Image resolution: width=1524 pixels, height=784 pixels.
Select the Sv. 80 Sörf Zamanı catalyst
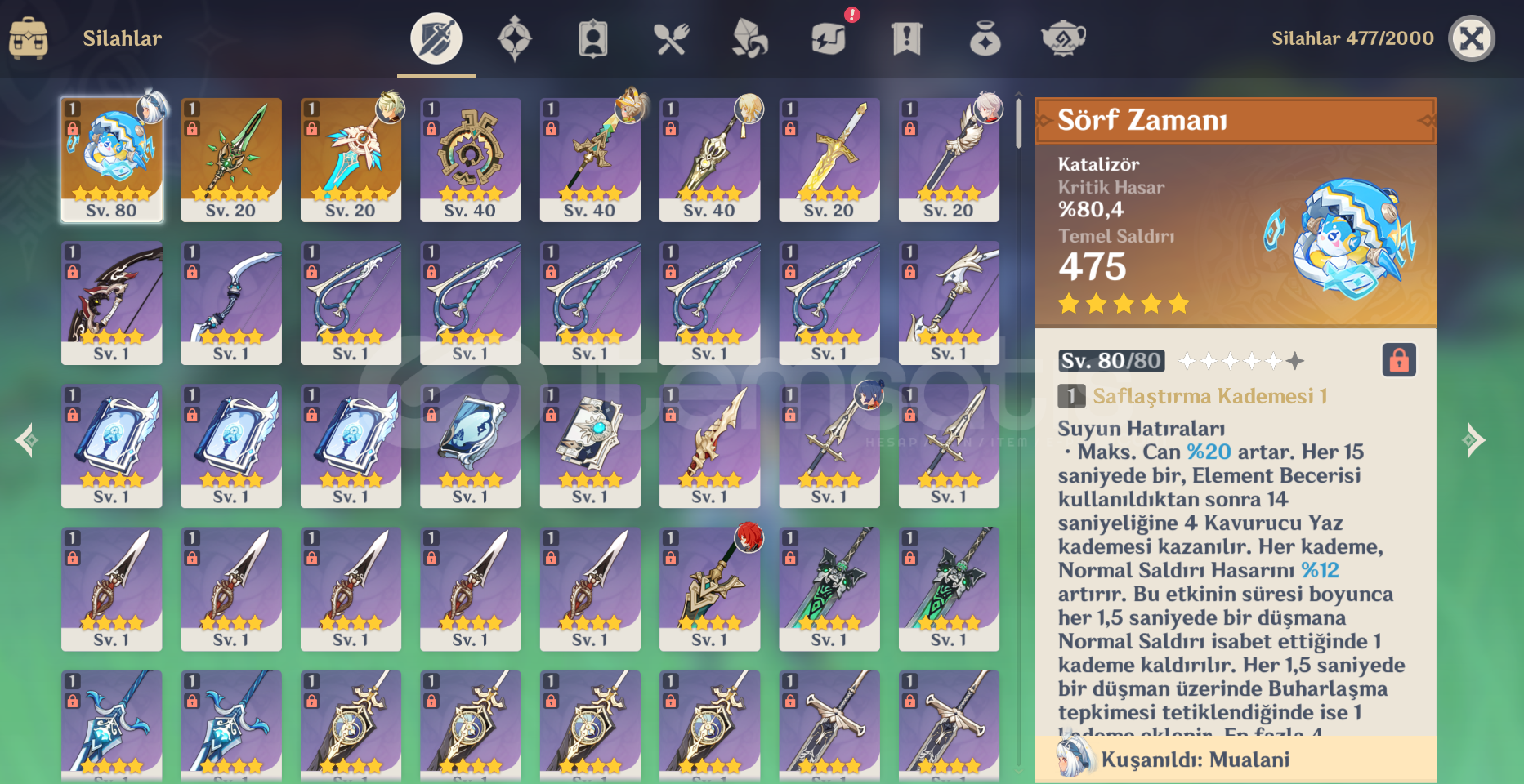pos(112,160)
